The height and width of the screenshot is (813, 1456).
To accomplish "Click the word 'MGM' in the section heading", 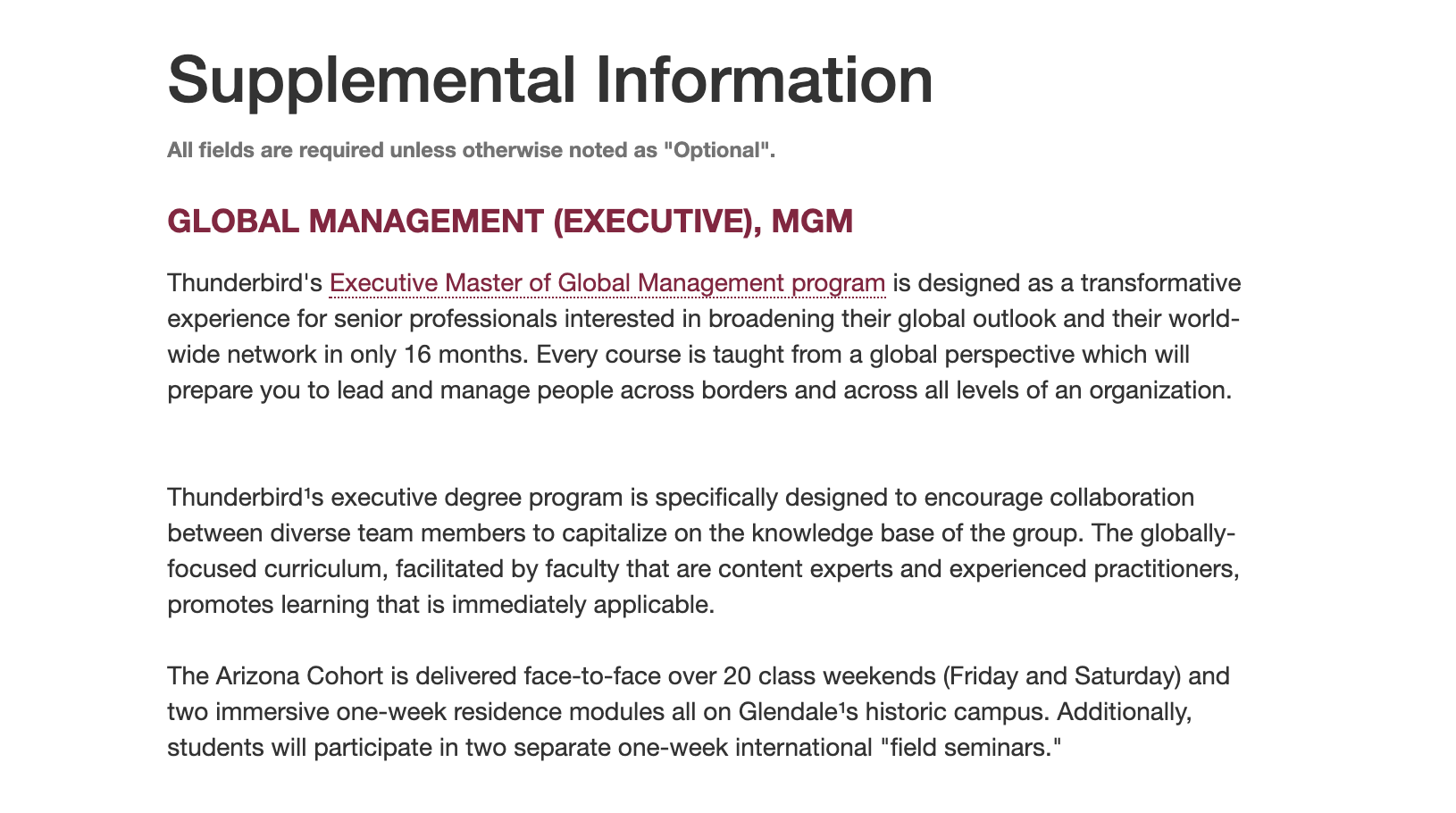I will tap(813, 221).
